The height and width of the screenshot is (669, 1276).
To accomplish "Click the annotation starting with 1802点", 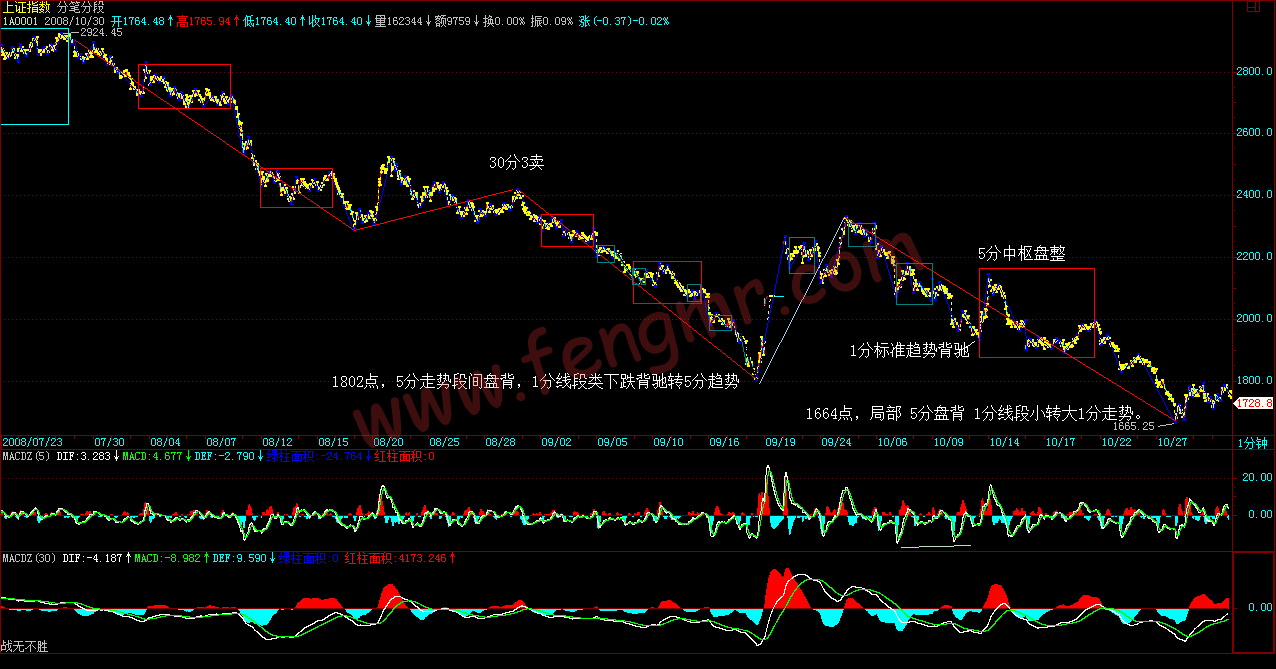I will [x=535, y=381].
